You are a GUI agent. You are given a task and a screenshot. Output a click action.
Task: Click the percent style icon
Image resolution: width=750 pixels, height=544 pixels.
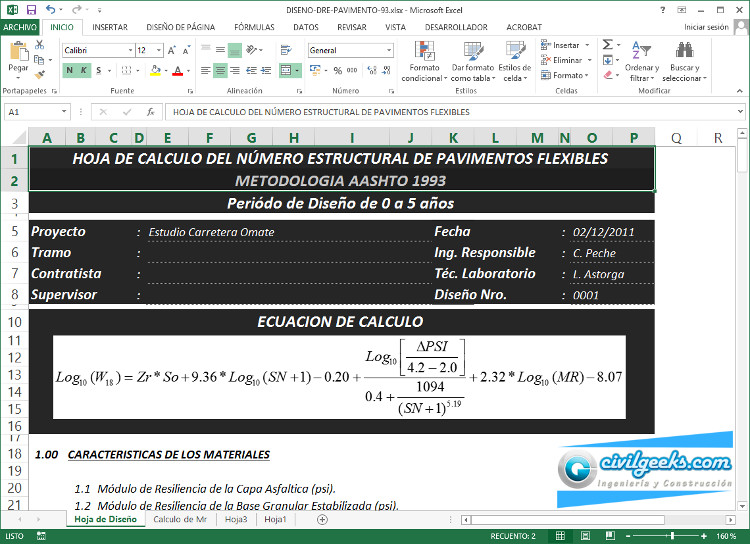337,70
